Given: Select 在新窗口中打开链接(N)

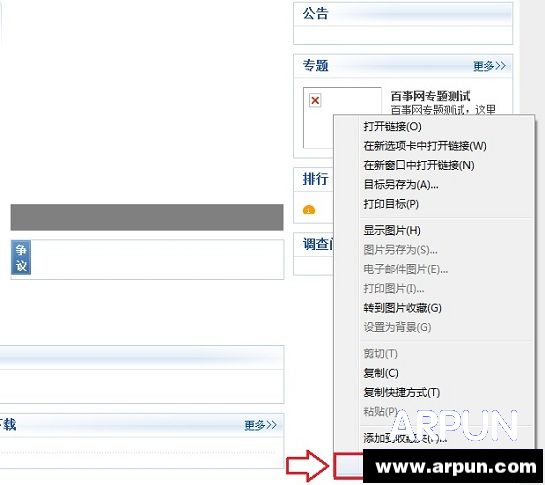Looking at the screenshot, I should tap(419, 165).
